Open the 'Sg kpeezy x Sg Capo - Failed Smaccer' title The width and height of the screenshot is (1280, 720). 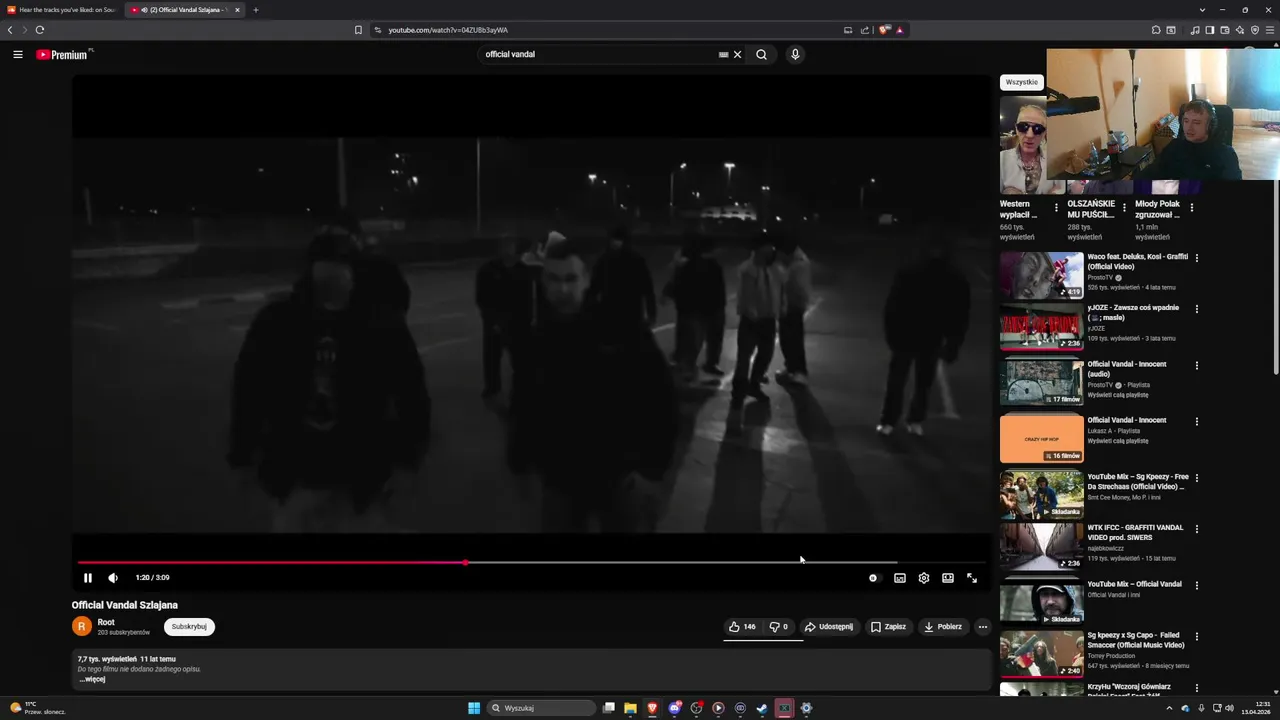click(x=1135, y=640)
